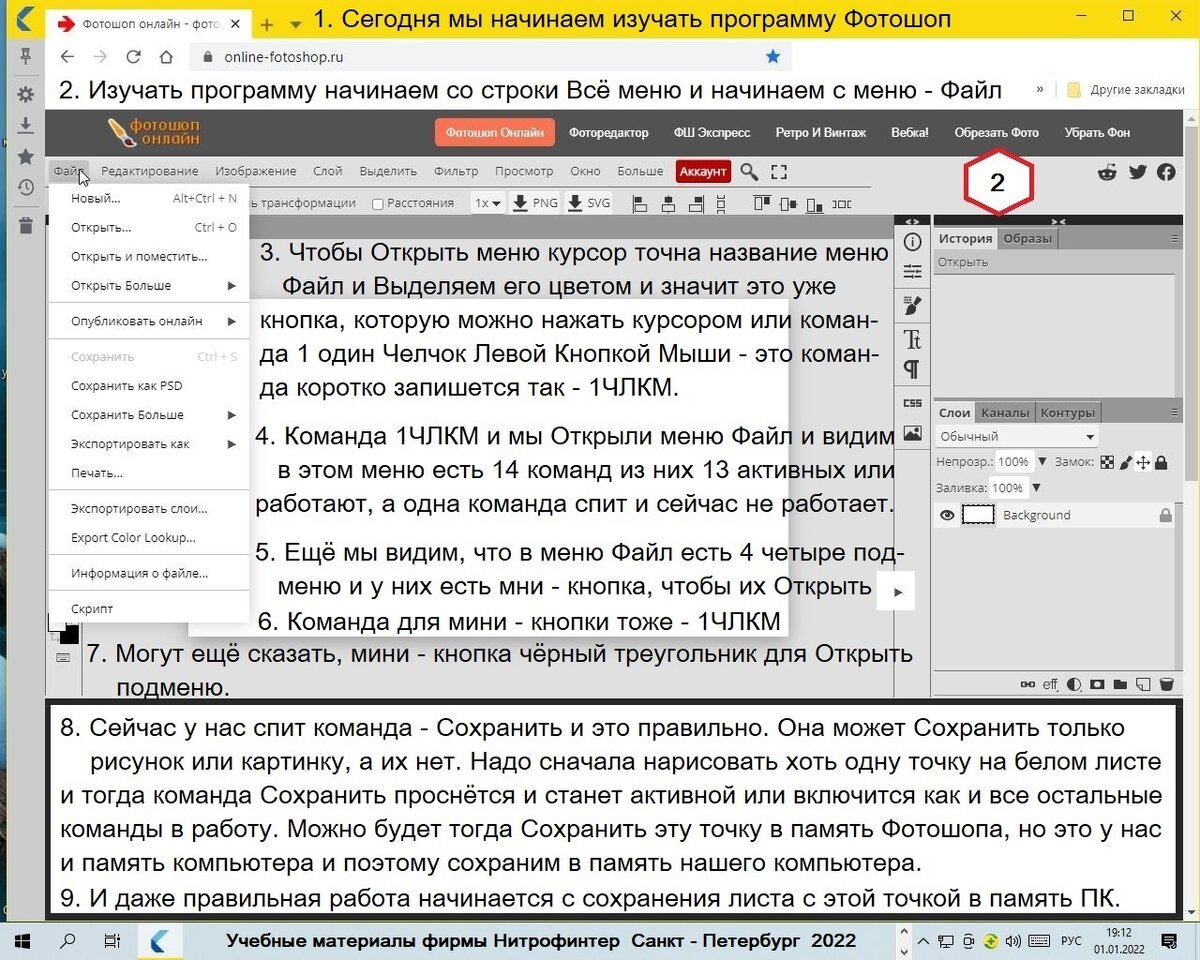Open the Character (Tt) panel icon
1200x960 pixels.
912,338
